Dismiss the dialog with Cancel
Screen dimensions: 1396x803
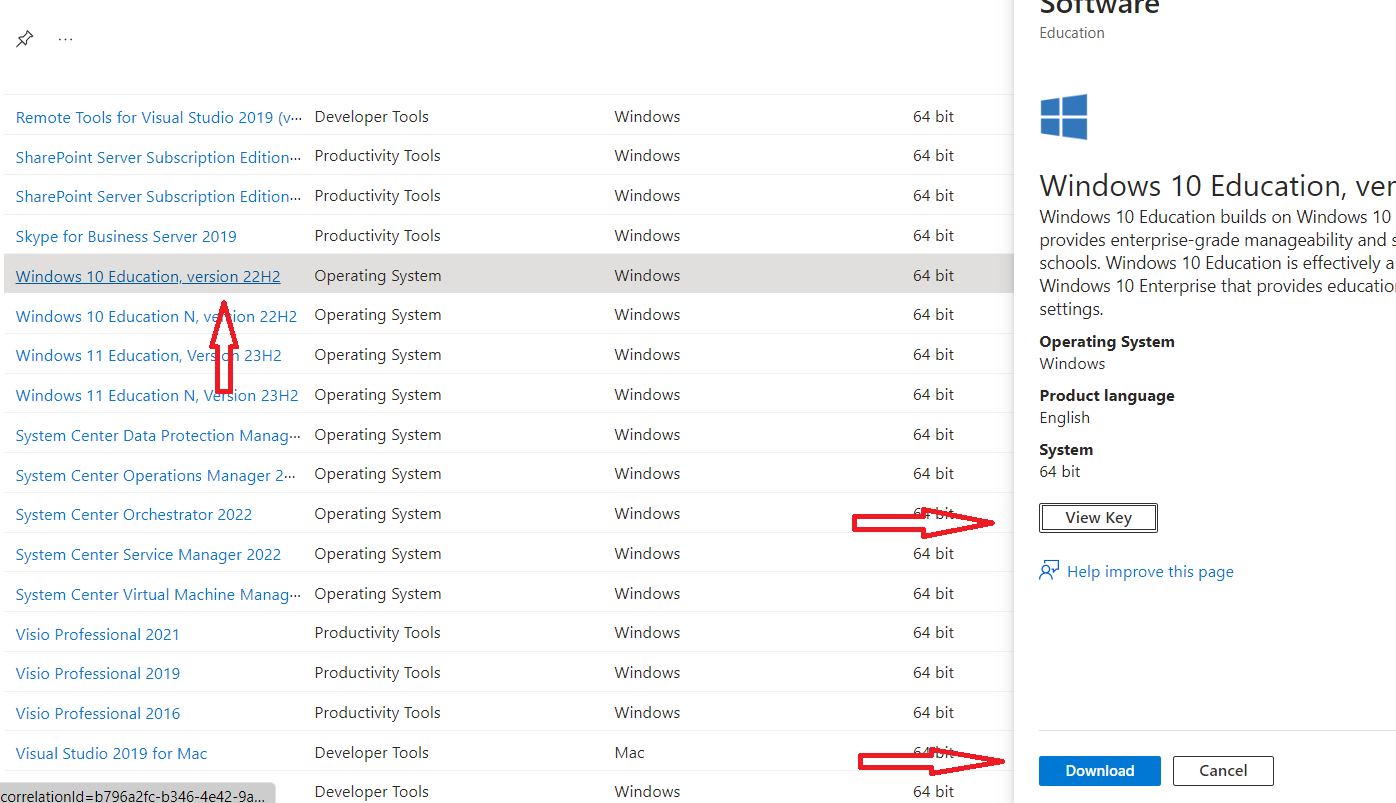pos(1222,770)
